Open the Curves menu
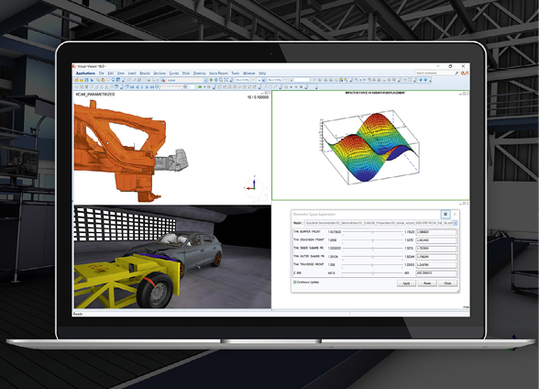Viewport: 539px width, 389px height. click(x=174, y=73)
